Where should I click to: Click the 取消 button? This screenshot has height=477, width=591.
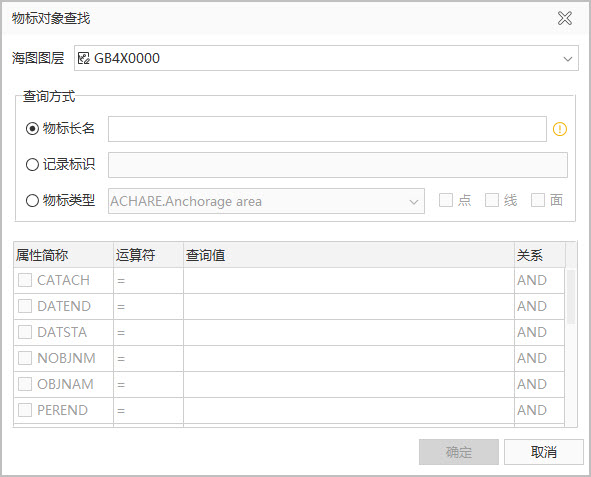pos(544,452)
